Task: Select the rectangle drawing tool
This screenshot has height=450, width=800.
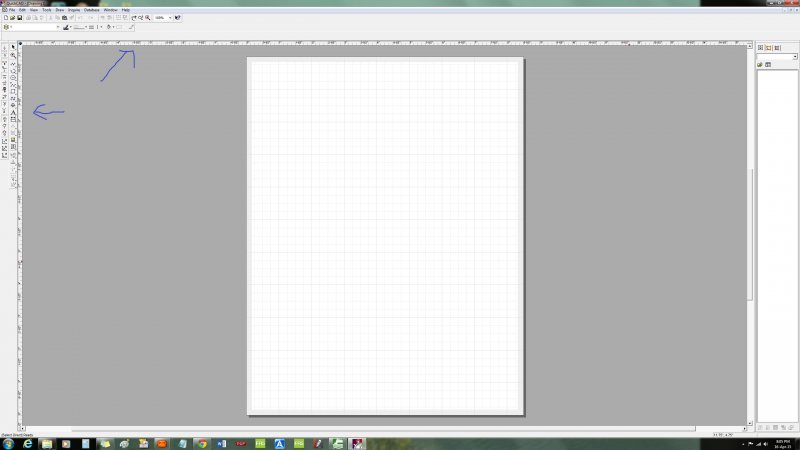Action: pos(13,91)
